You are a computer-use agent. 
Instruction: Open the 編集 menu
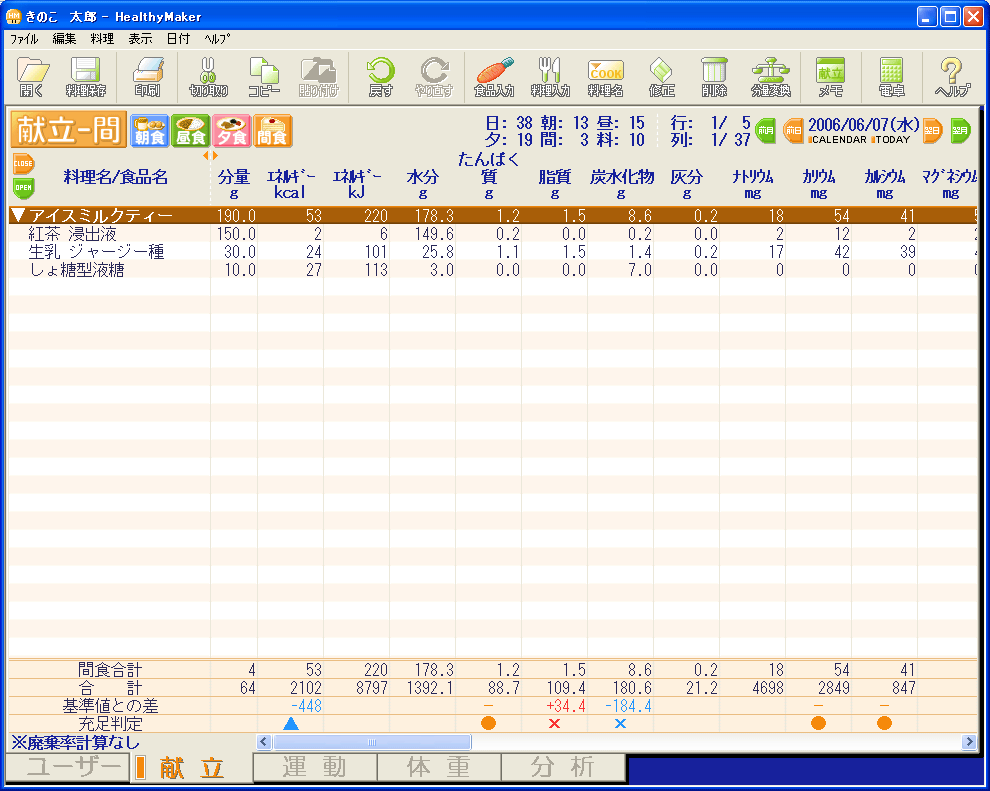[x=64, y=39]
